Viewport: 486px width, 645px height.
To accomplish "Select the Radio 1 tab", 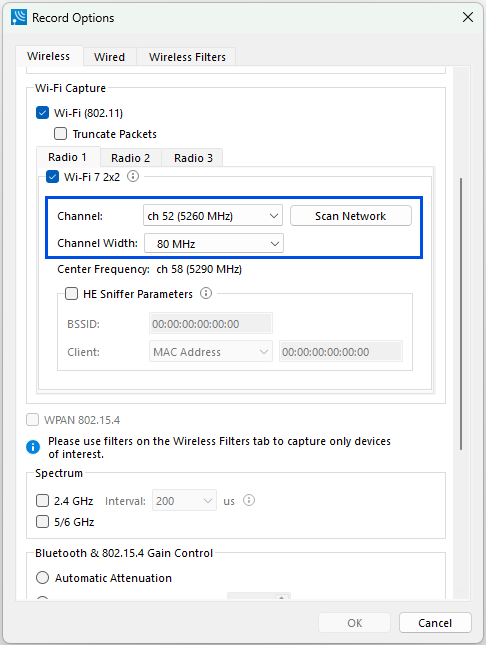I will (x=67, y=157).
